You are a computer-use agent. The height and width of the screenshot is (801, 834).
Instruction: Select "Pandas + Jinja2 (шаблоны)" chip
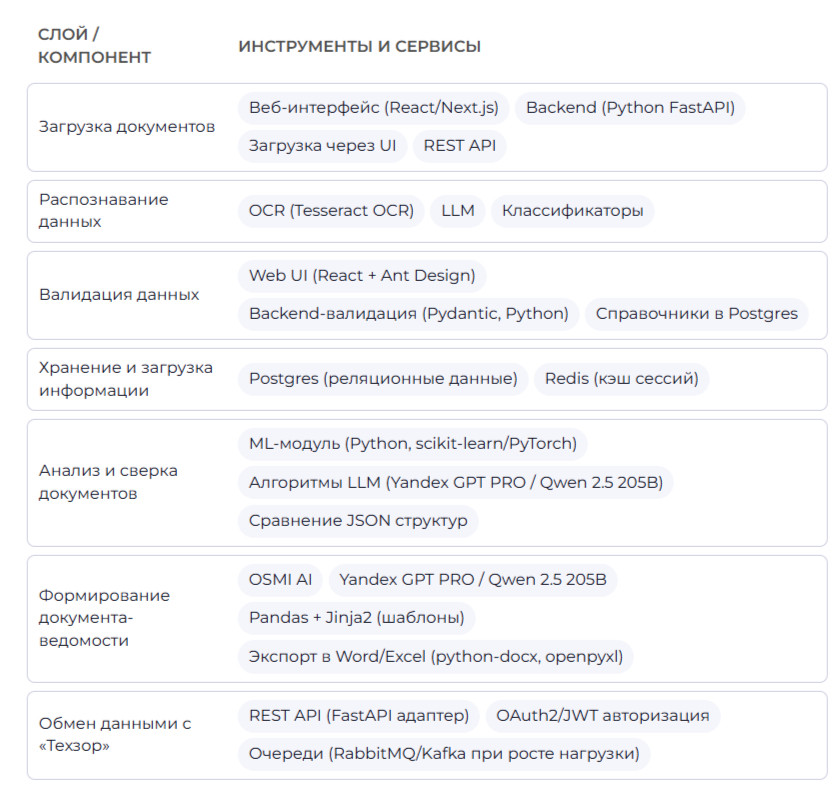(x=356, y=618)
